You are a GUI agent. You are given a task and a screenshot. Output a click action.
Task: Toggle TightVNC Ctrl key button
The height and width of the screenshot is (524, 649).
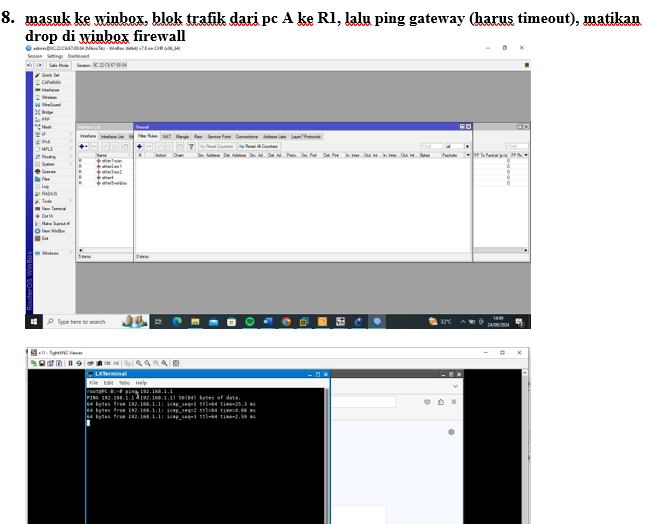click(107, 363)
